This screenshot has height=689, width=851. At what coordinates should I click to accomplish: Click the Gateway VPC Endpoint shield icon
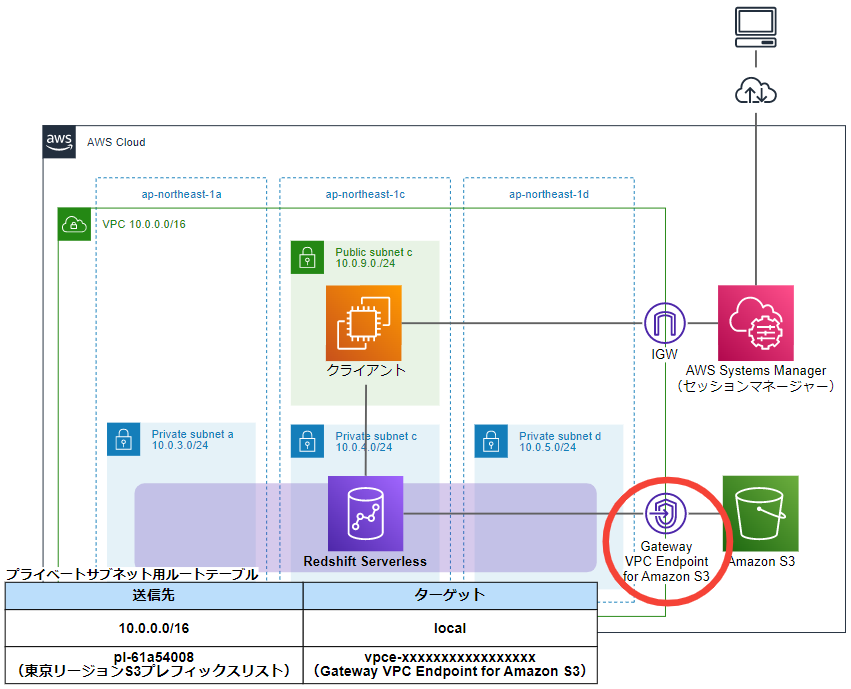pyautogui.click(x=666, y=513)
